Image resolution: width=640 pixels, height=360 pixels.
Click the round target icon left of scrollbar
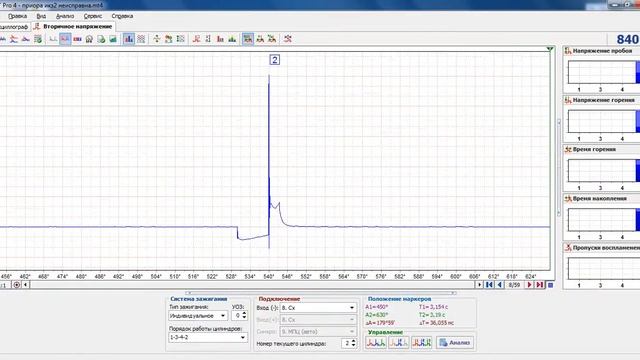point(16,285)
